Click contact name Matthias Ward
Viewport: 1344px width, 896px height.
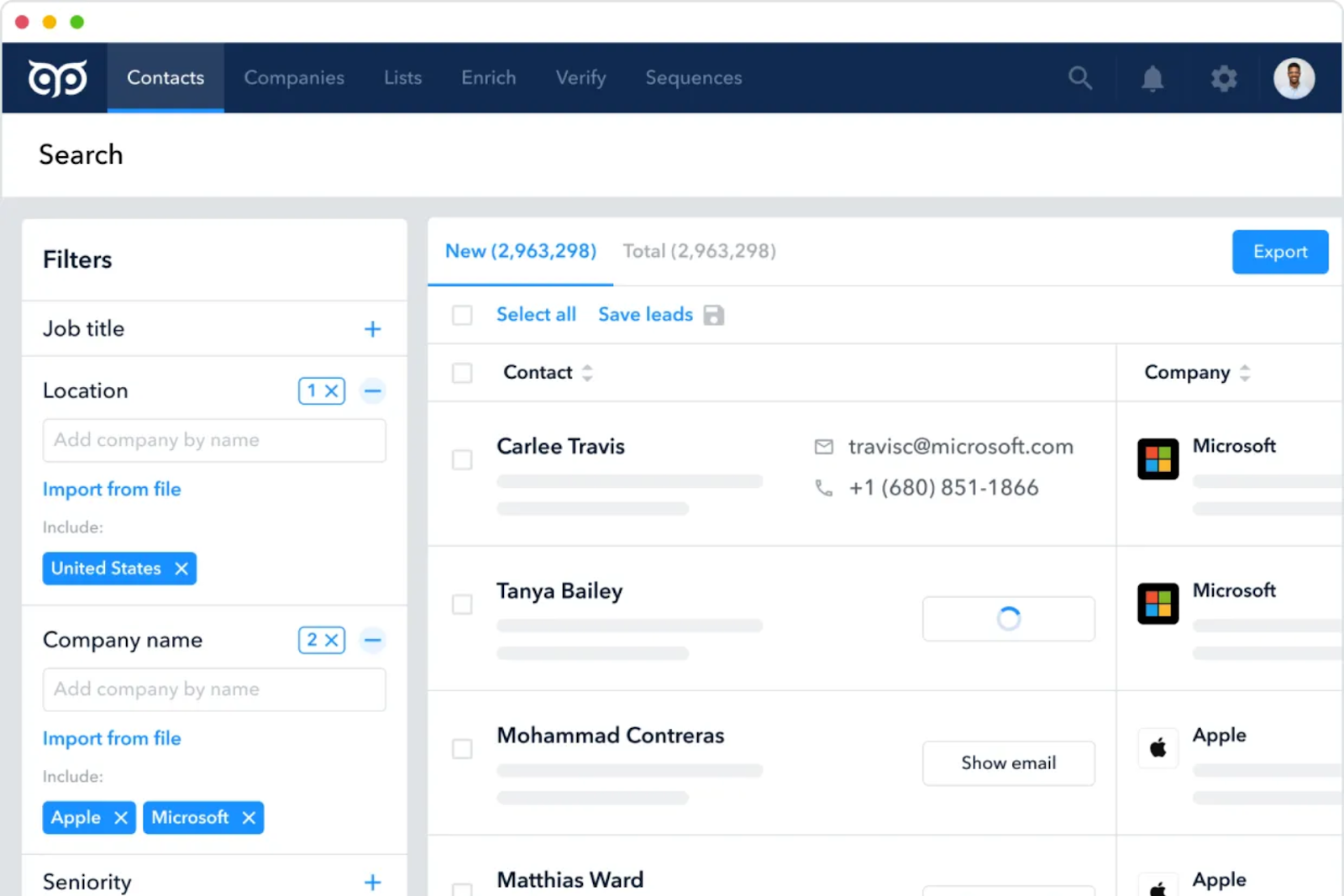pyautogui.click(x=570, y=880)
